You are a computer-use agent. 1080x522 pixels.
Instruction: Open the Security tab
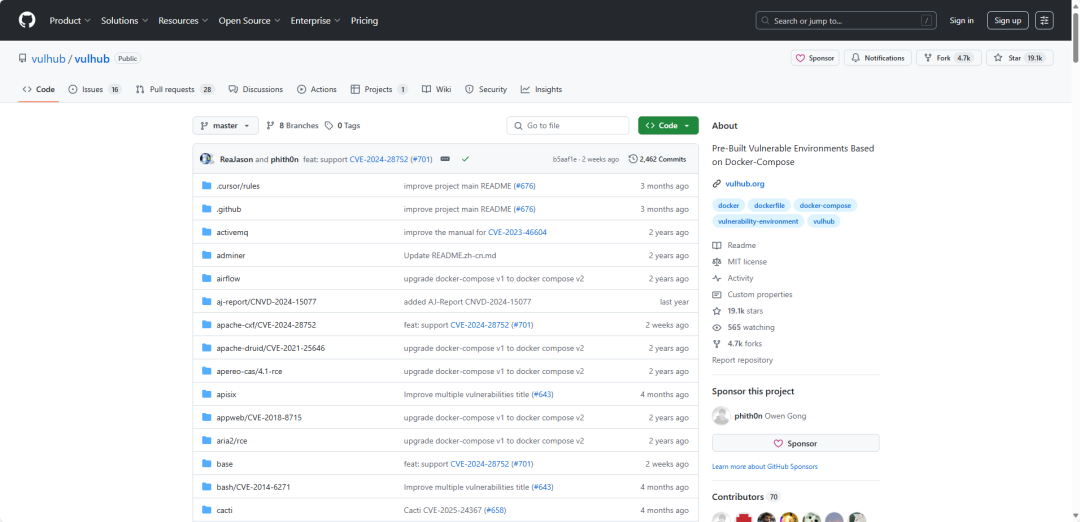point(486,90)
